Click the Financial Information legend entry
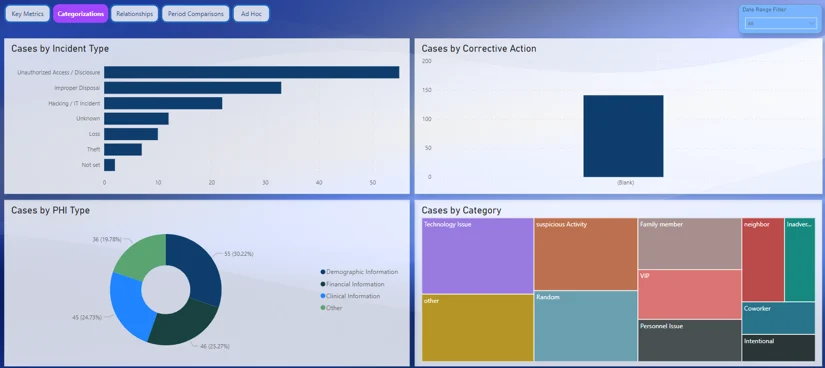The height and width of the screenshot is (368, 825). point(352,284)
